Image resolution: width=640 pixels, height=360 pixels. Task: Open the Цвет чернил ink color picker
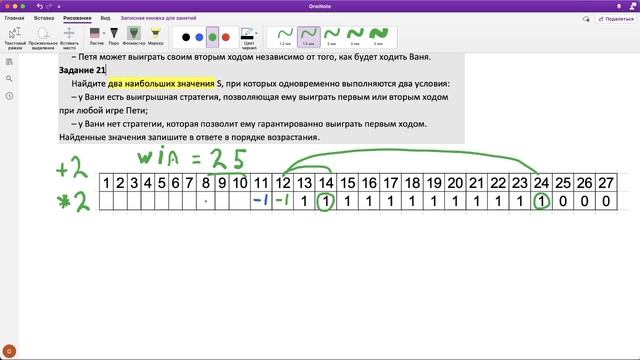pyautogui.click(x=248, y=38)
